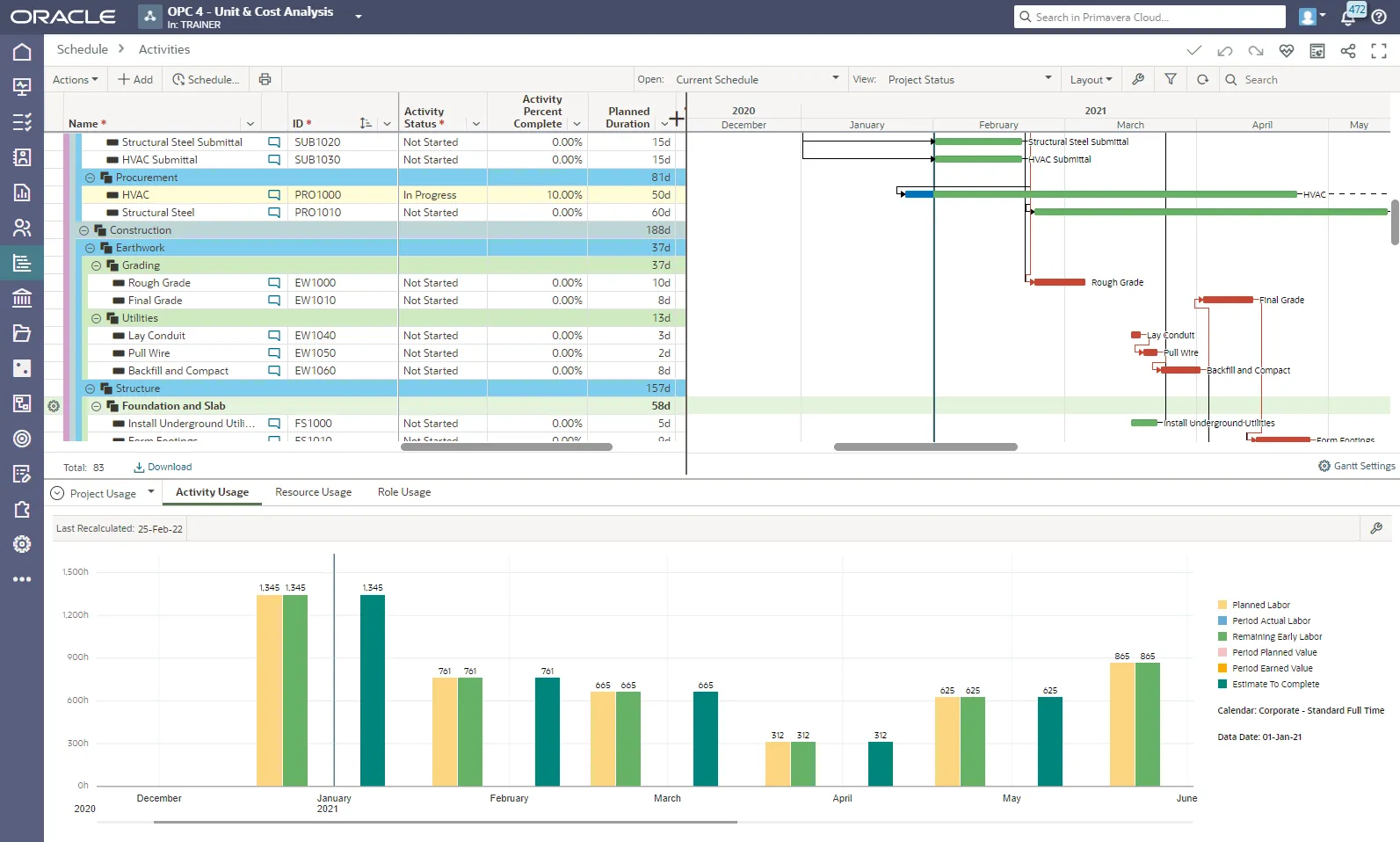This screenshot has height=842, width=1400.
Task: Open notifications bell with 472 badge
Action: tap(1349, 17)
